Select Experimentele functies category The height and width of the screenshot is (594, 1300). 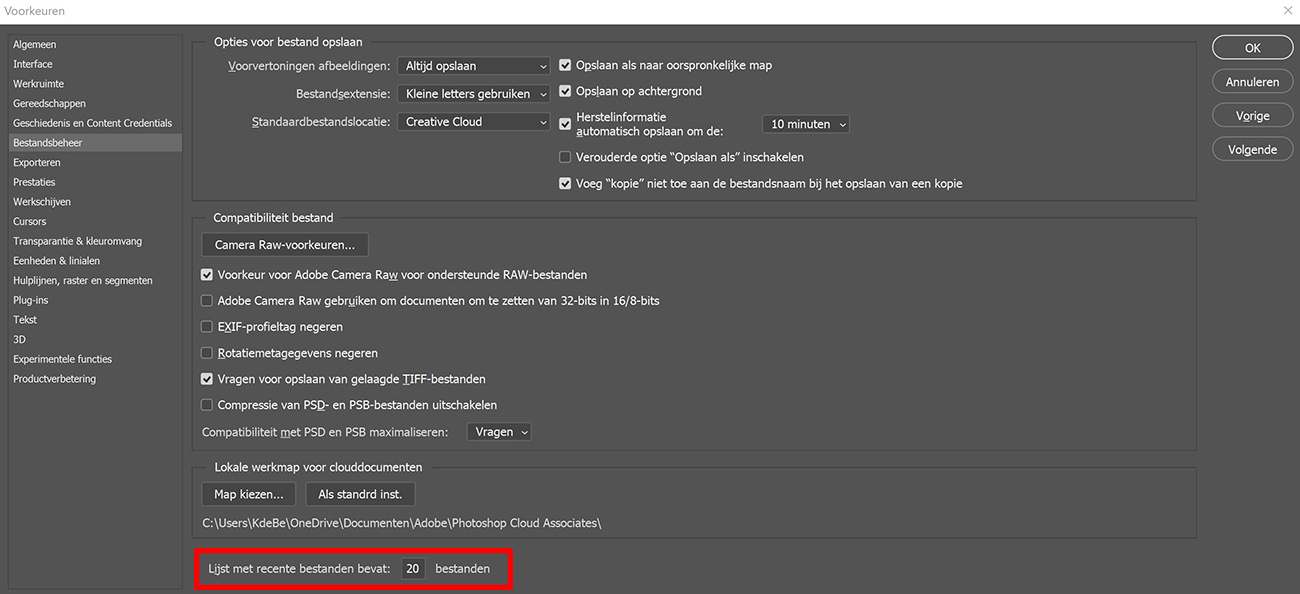[x=62, y=359]
